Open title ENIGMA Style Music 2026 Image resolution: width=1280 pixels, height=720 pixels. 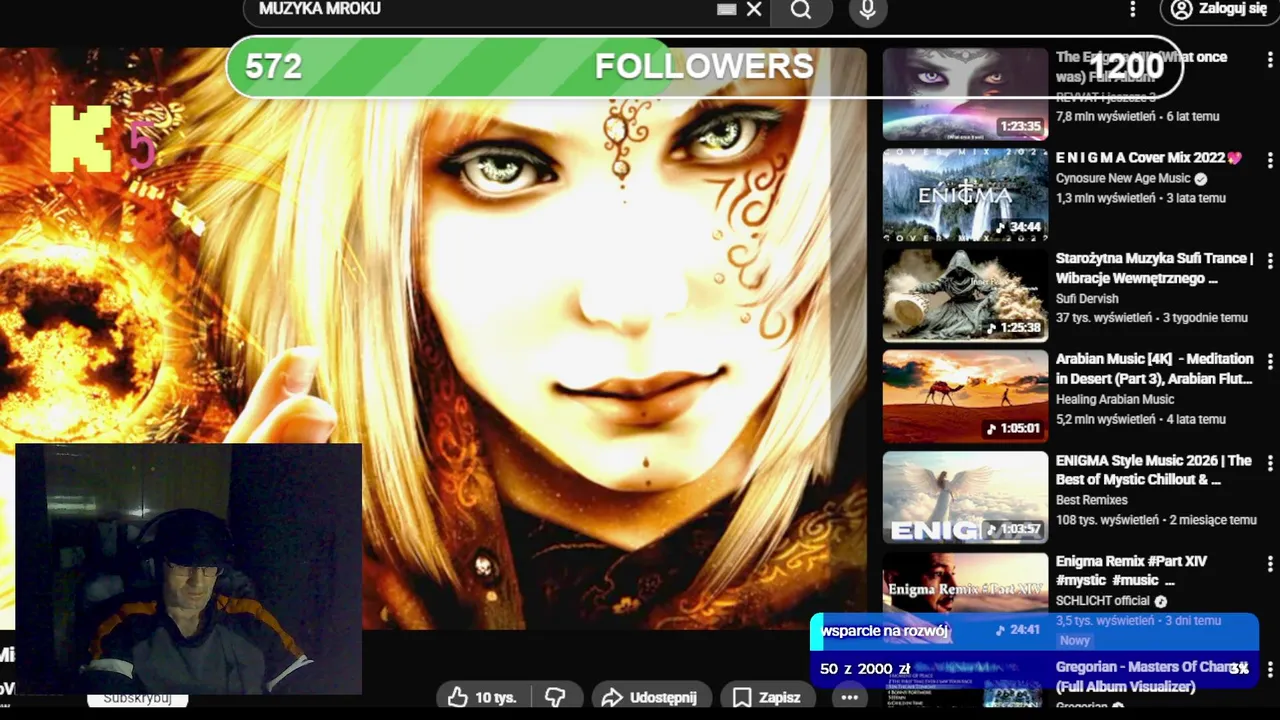(1154, 469)
